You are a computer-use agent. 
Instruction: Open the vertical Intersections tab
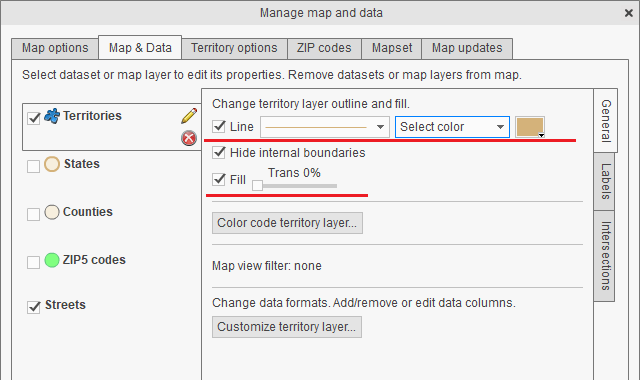pyautogui.click(x=605, y=256)
